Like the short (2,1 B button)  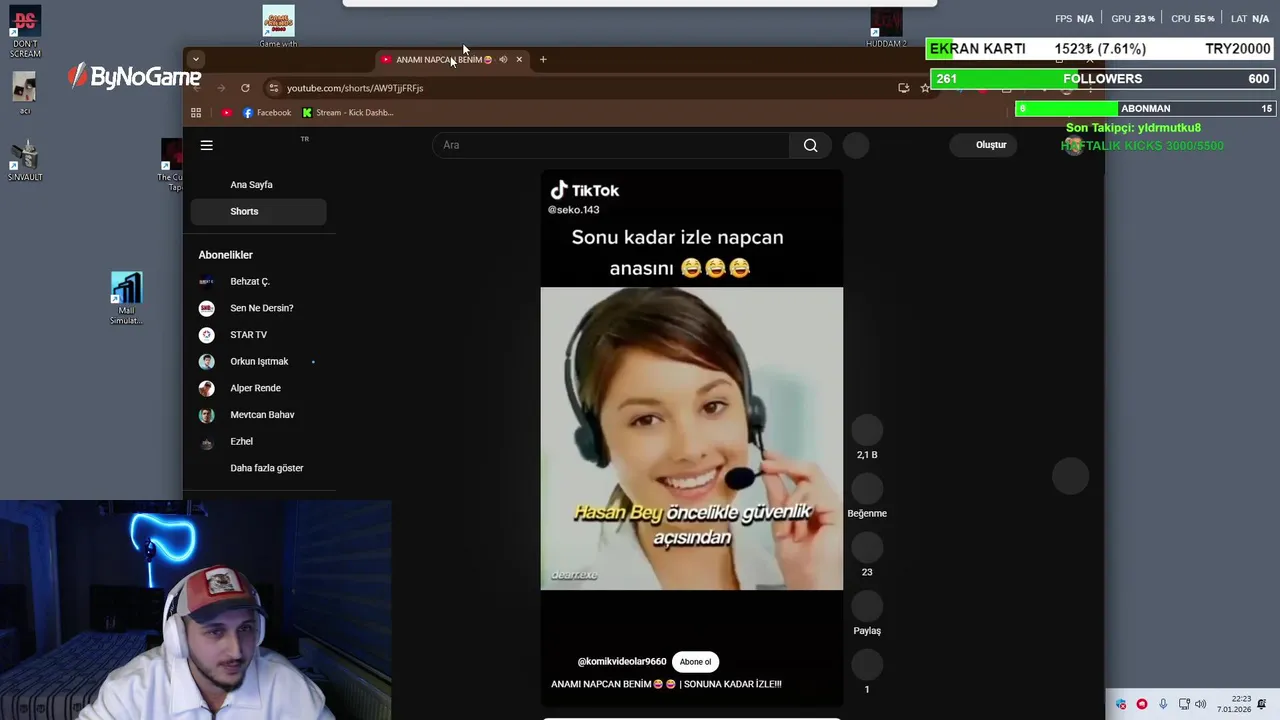tap(867, 430)
